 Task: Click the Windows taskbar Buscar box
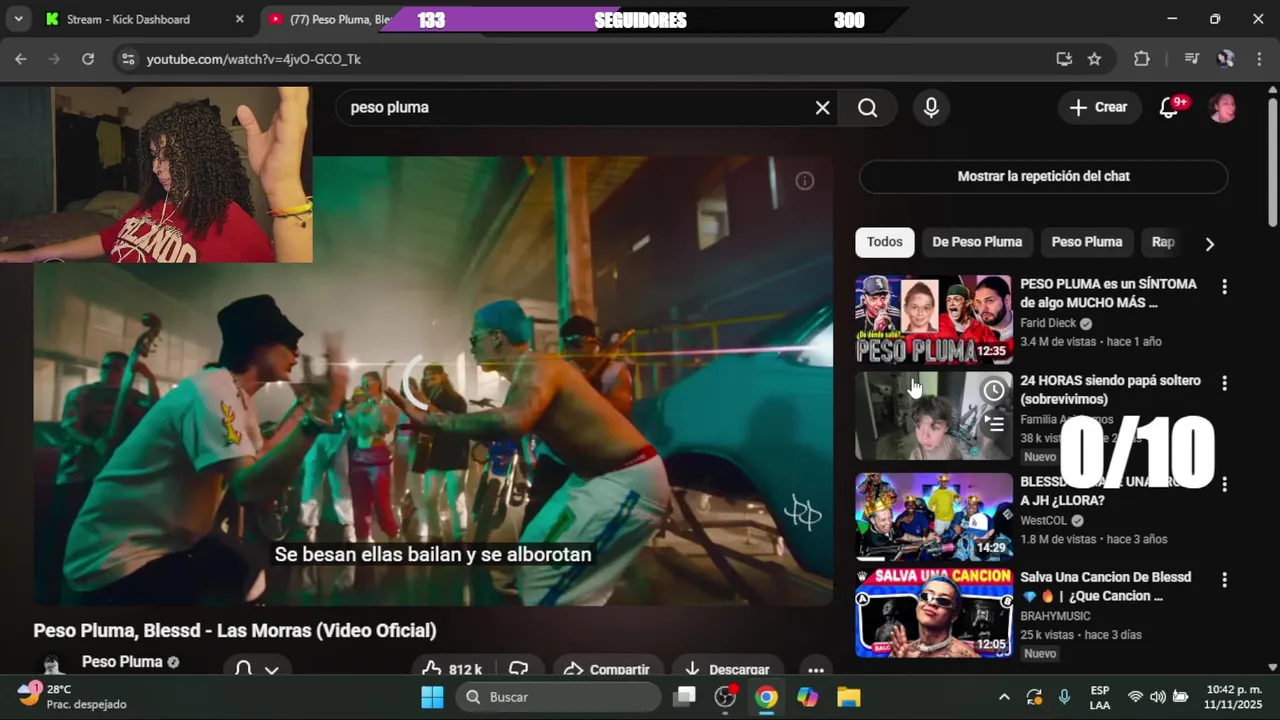[559, 697]
